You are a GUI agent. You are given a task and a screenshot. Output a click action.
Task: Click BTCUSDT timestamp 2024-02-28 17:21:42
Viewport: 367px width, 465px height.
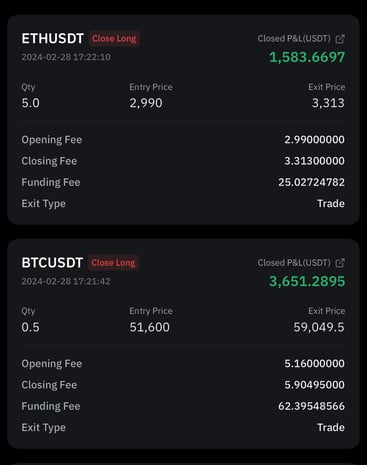coord(66,281)
